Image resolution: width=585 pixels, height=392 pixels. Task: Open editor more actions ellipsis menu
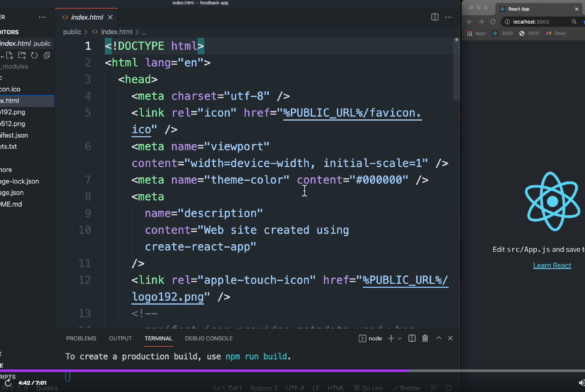point(448,17)
